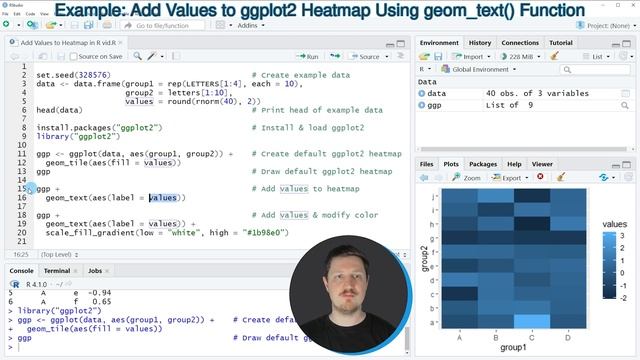Click Load workspace icon in Environment pane
This screenshot has height=360, width=640.
424,56
